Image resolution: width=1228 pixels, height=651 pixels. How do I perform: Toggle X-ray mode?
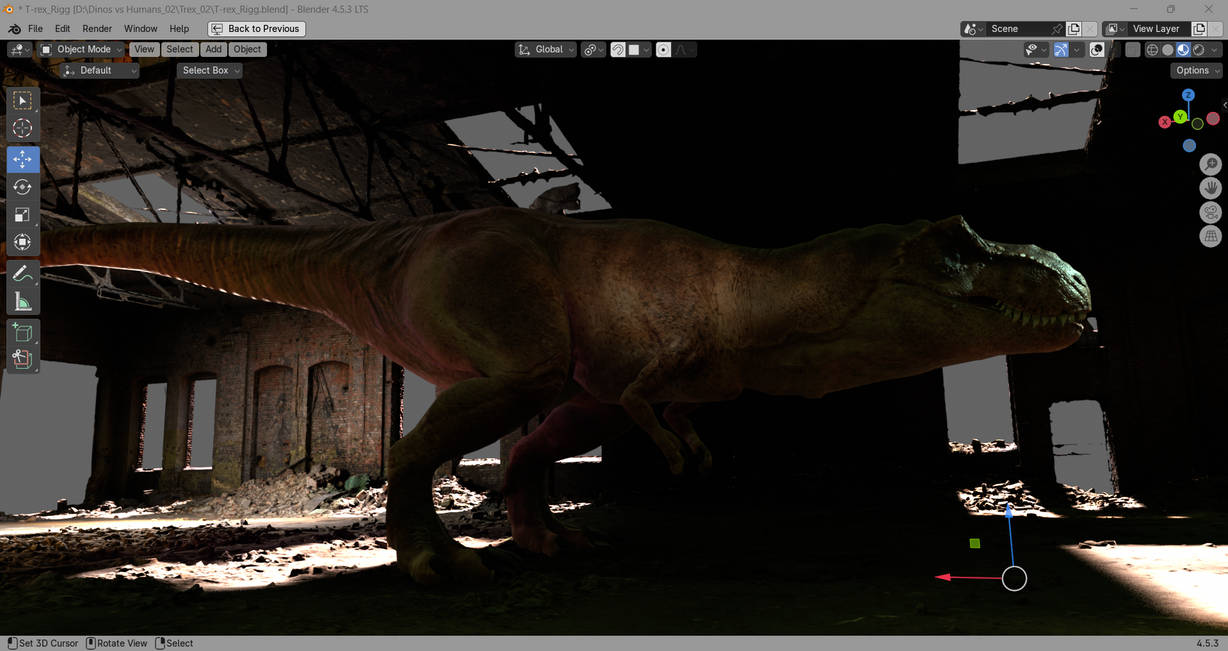[1132, 49]
